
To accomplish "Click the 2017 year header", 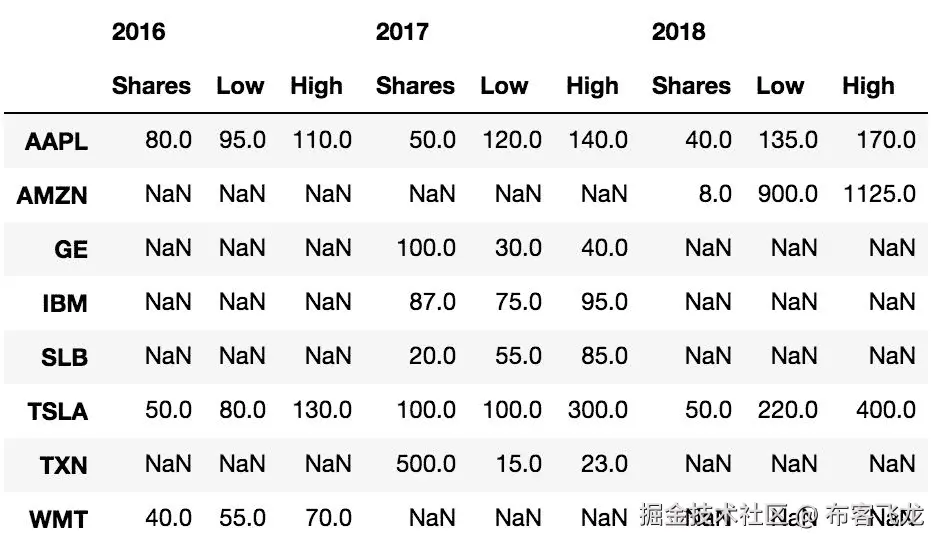I will (401, 32).
